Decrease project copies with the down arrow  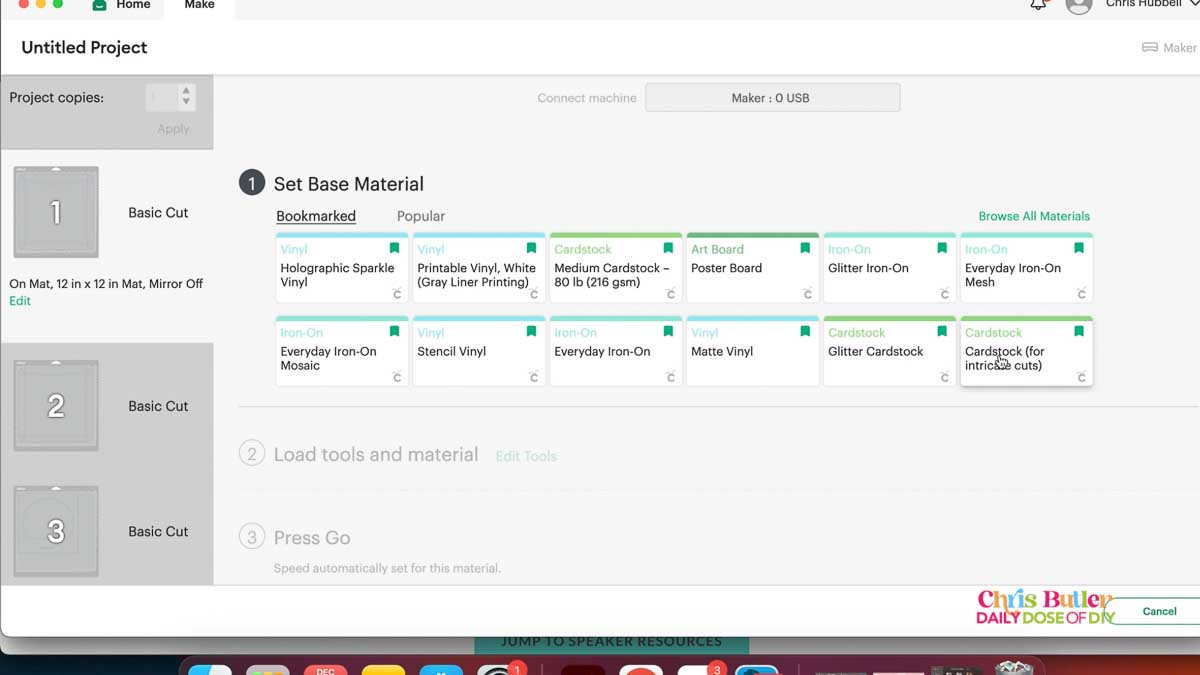click(x=186, y=103)
